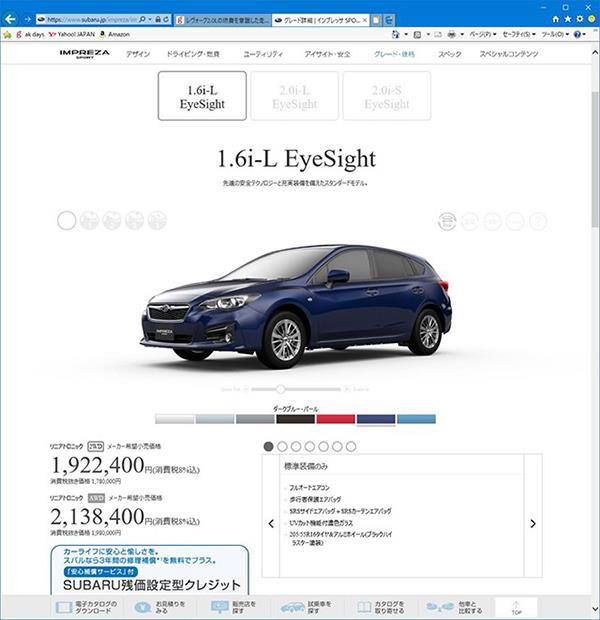Viewport: 600px width, 620px height.
Task: Click the page vertical scrollbar thumb
Action: click(x=595, y=159)
